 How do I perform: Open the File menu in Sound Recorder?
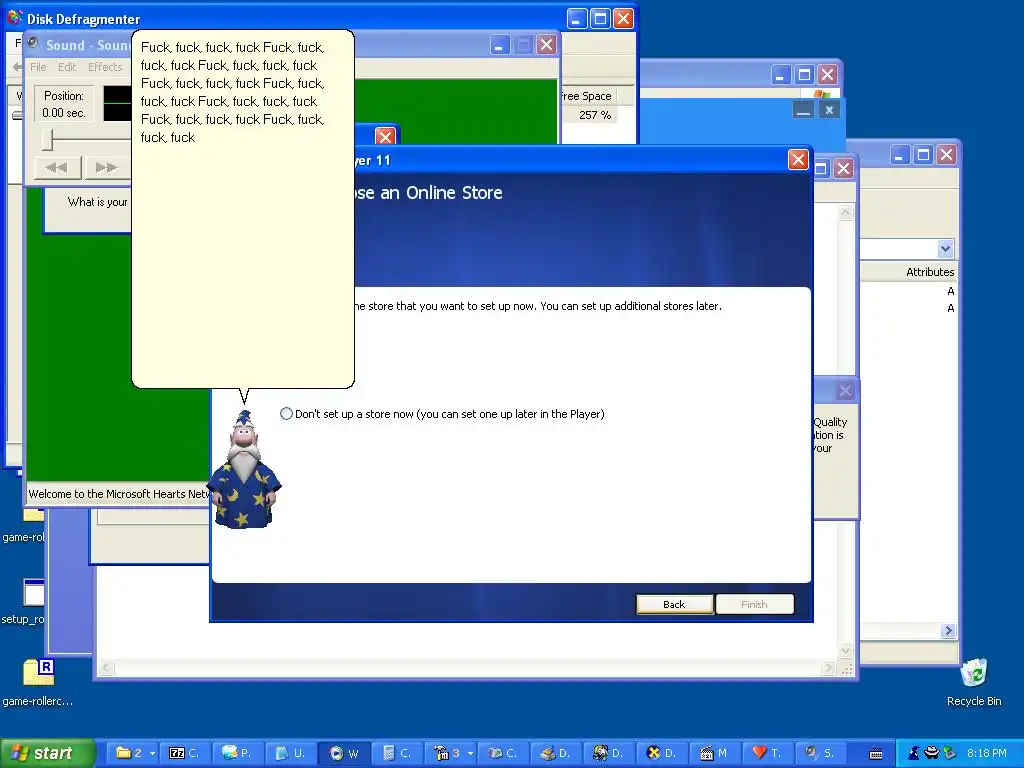click(38, 67)
